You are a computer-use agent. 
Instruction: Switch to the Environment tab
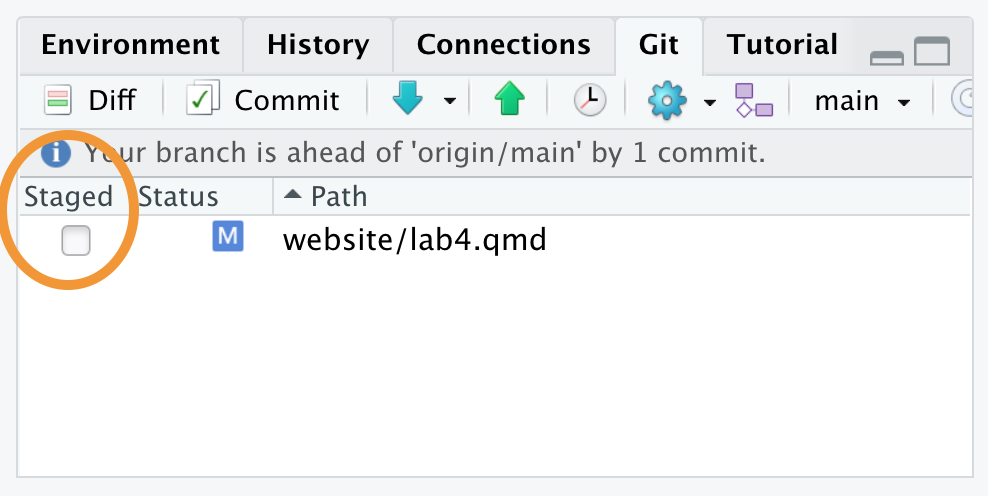point(130,45)
